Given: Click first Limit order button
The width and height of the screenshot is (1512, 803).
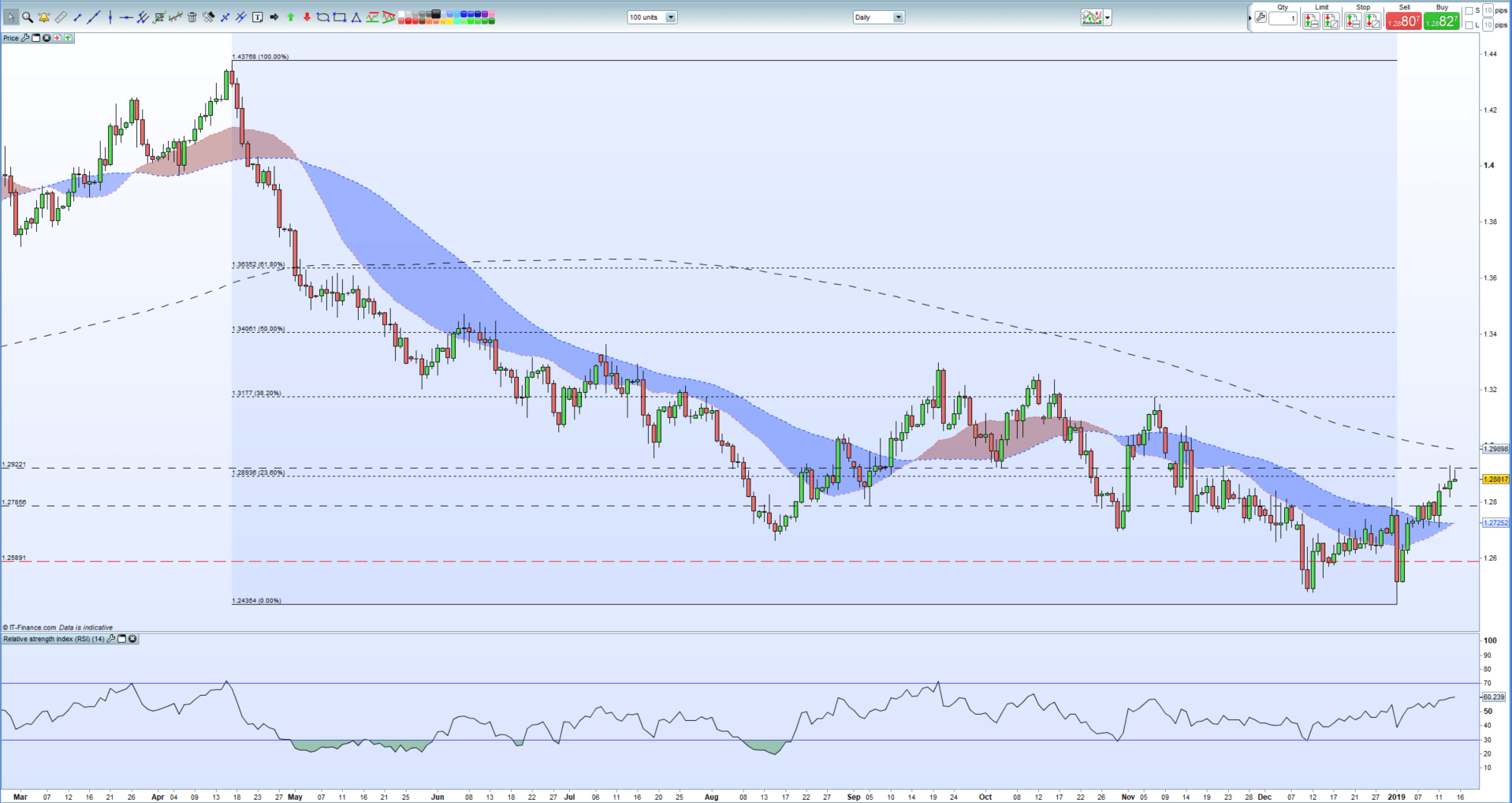Looking at the screenshot, I should click(x=1311, y=21).
